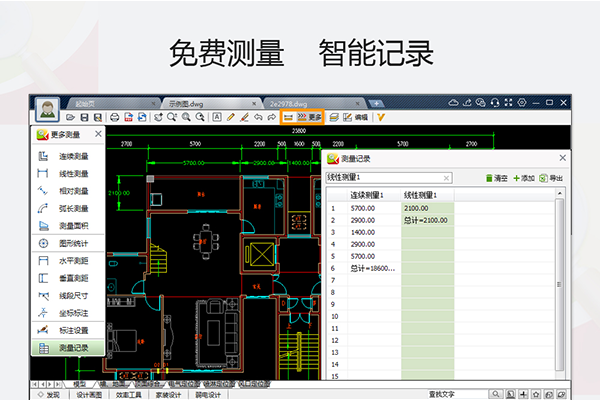Add a new tab with plus button
600x400 pixels.
tap(377, 103)
